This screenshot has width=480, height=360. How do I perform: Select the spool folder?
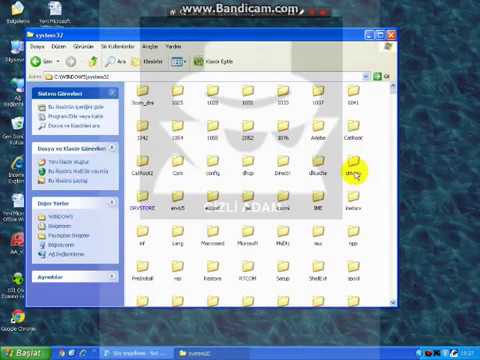coord(353,271)
